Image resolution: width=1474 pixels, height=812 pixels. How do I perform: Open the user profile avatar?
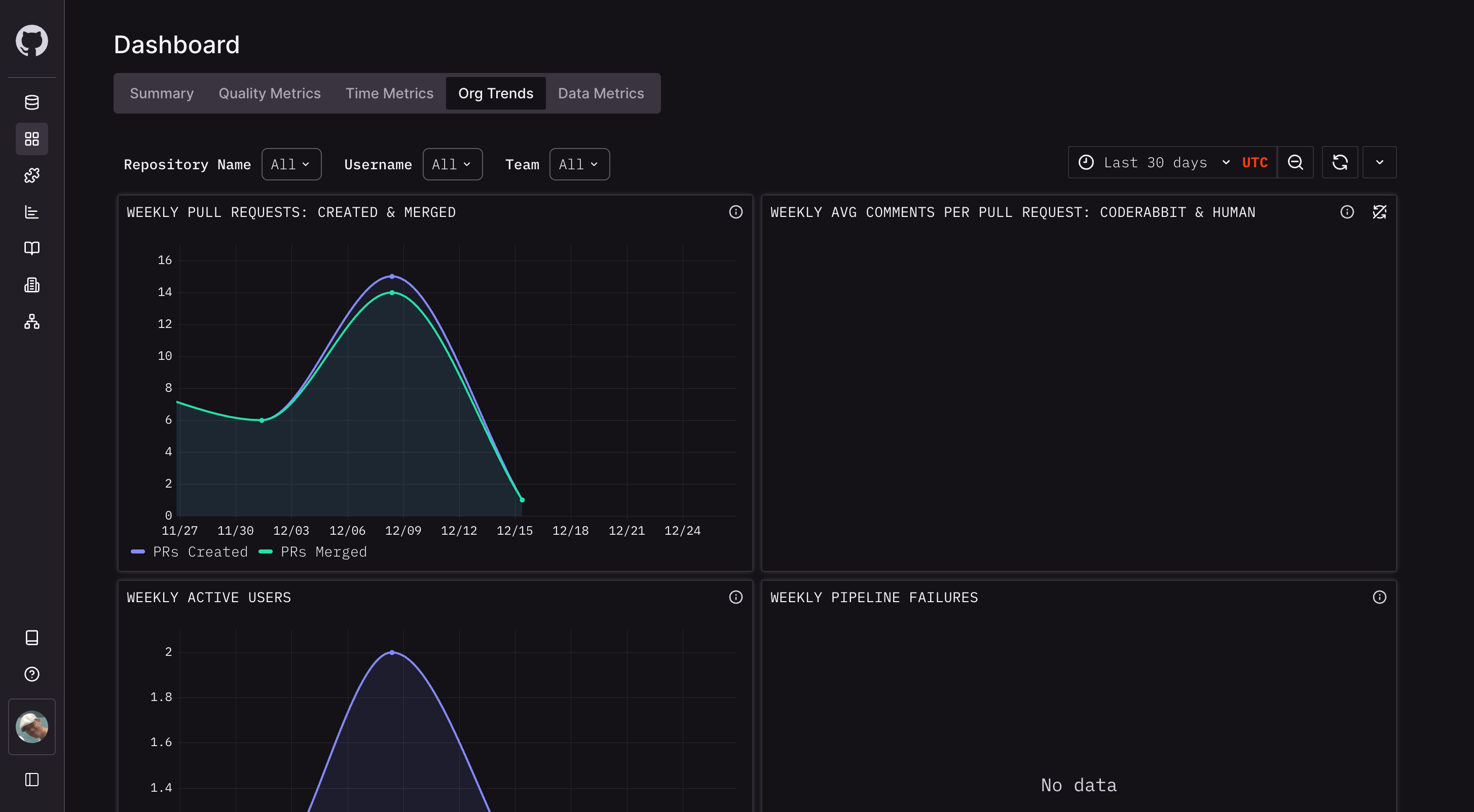31,726
